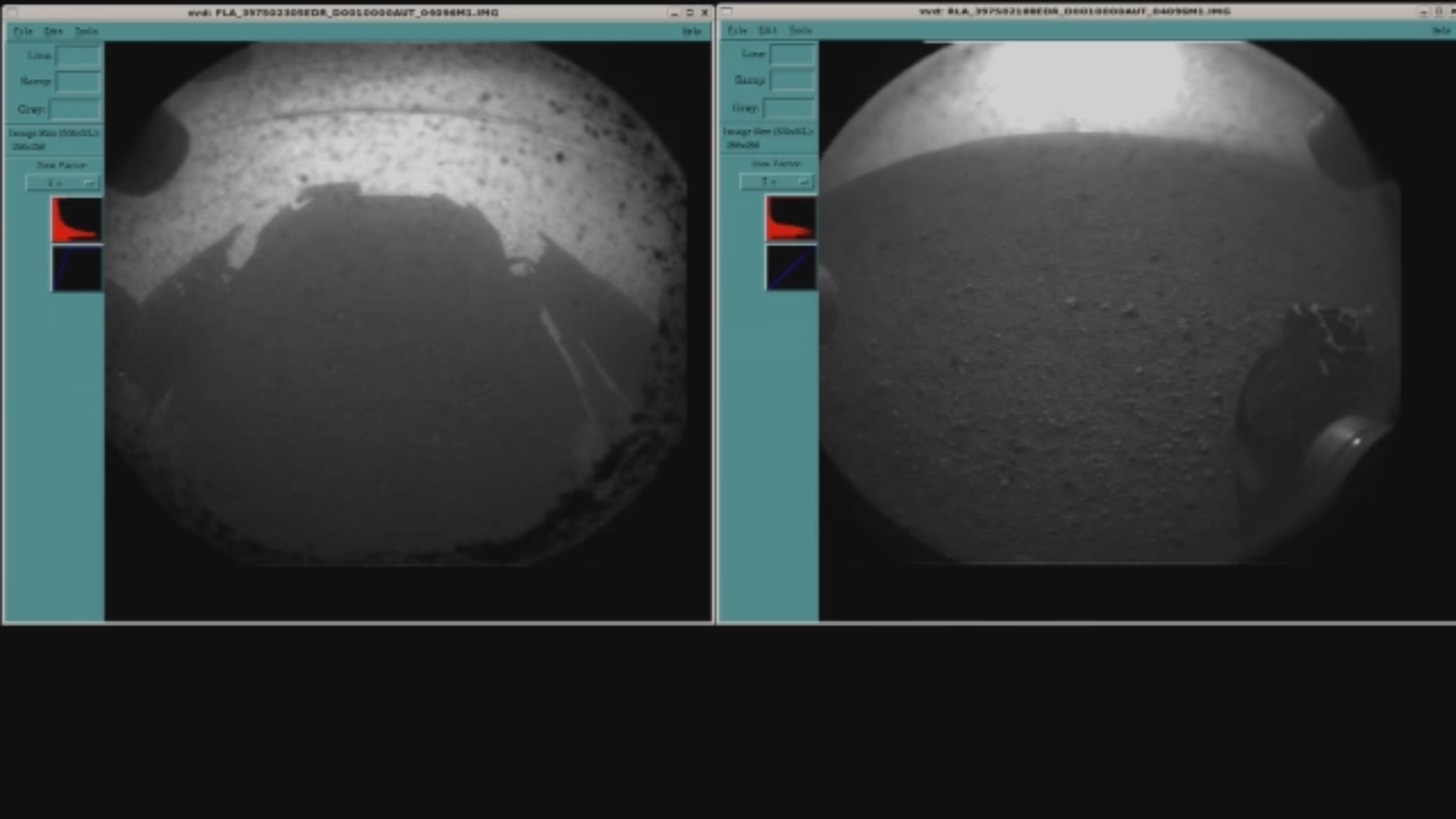Click the red histogram in left window

coord(77,219)
